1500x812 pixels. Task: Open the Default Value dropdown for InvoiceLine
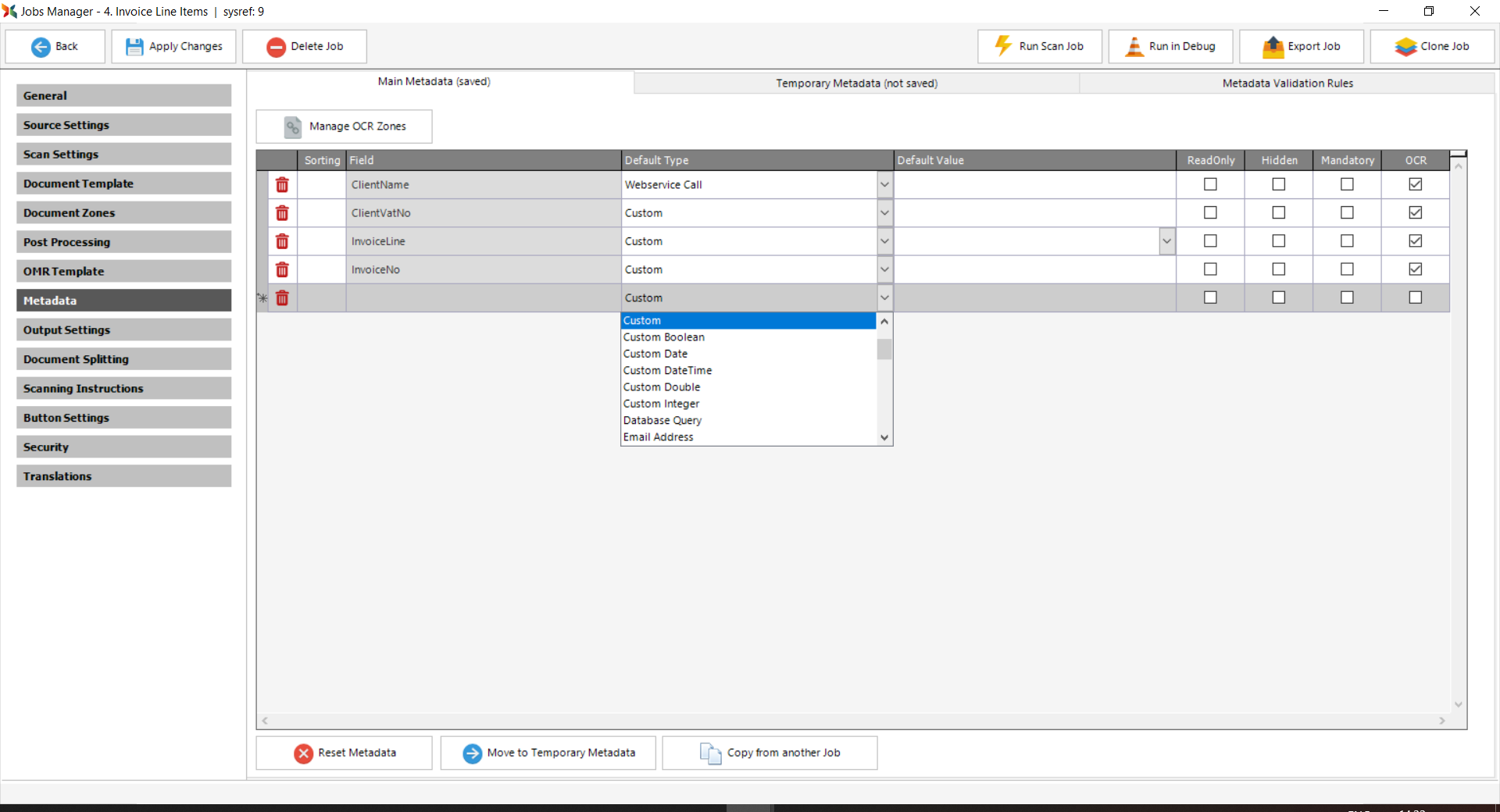coord(1166,241)
